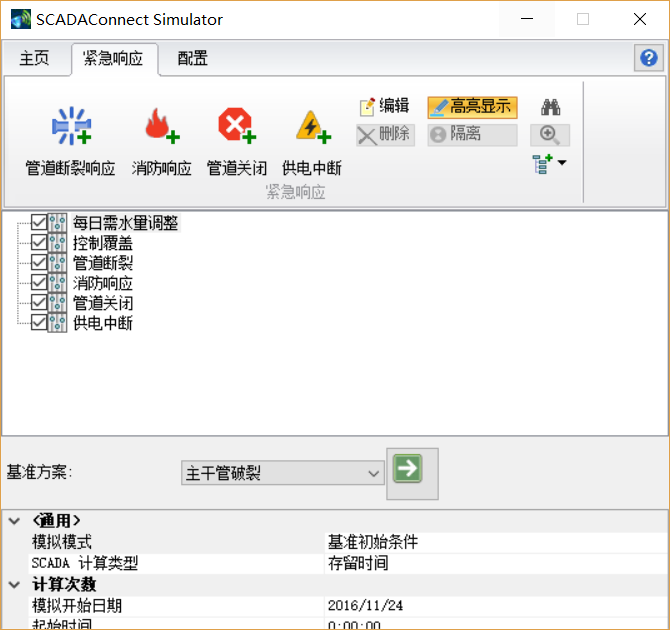Click the 隔离 isolate button

click(x=473, y=135)
